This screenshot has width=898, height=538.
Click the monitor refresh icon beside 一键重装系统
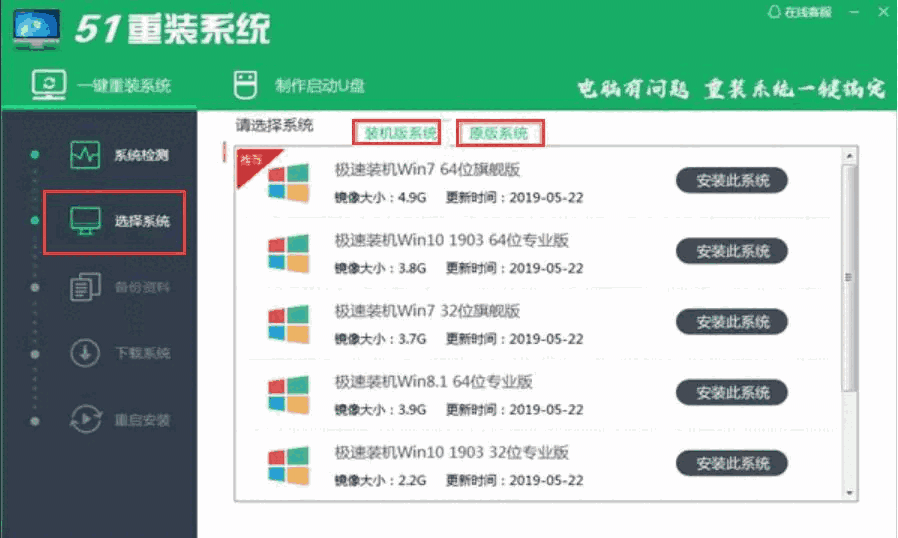[x=49, y=85]
